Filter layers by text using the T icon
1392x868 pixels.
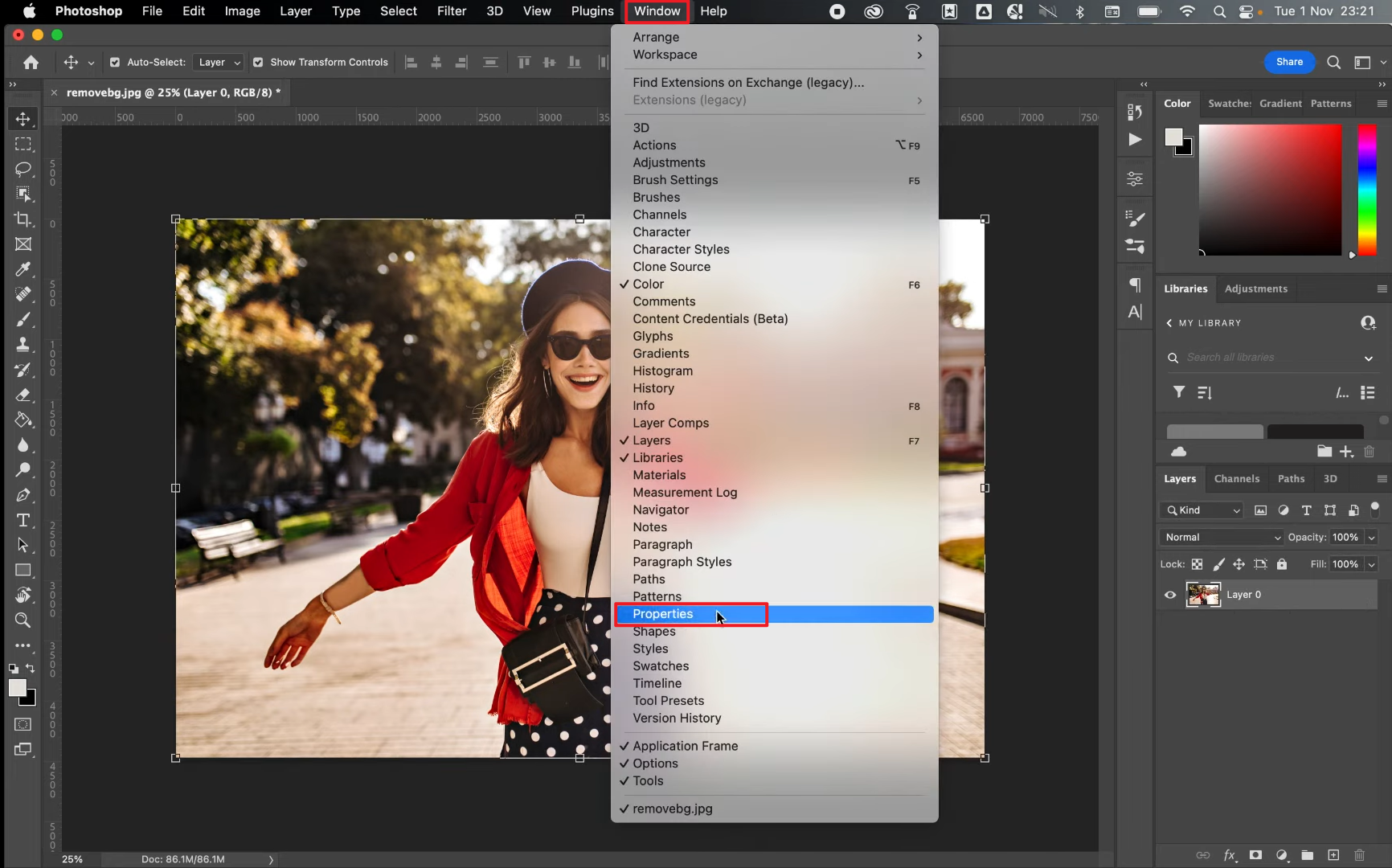click(x=1307, y=510)
